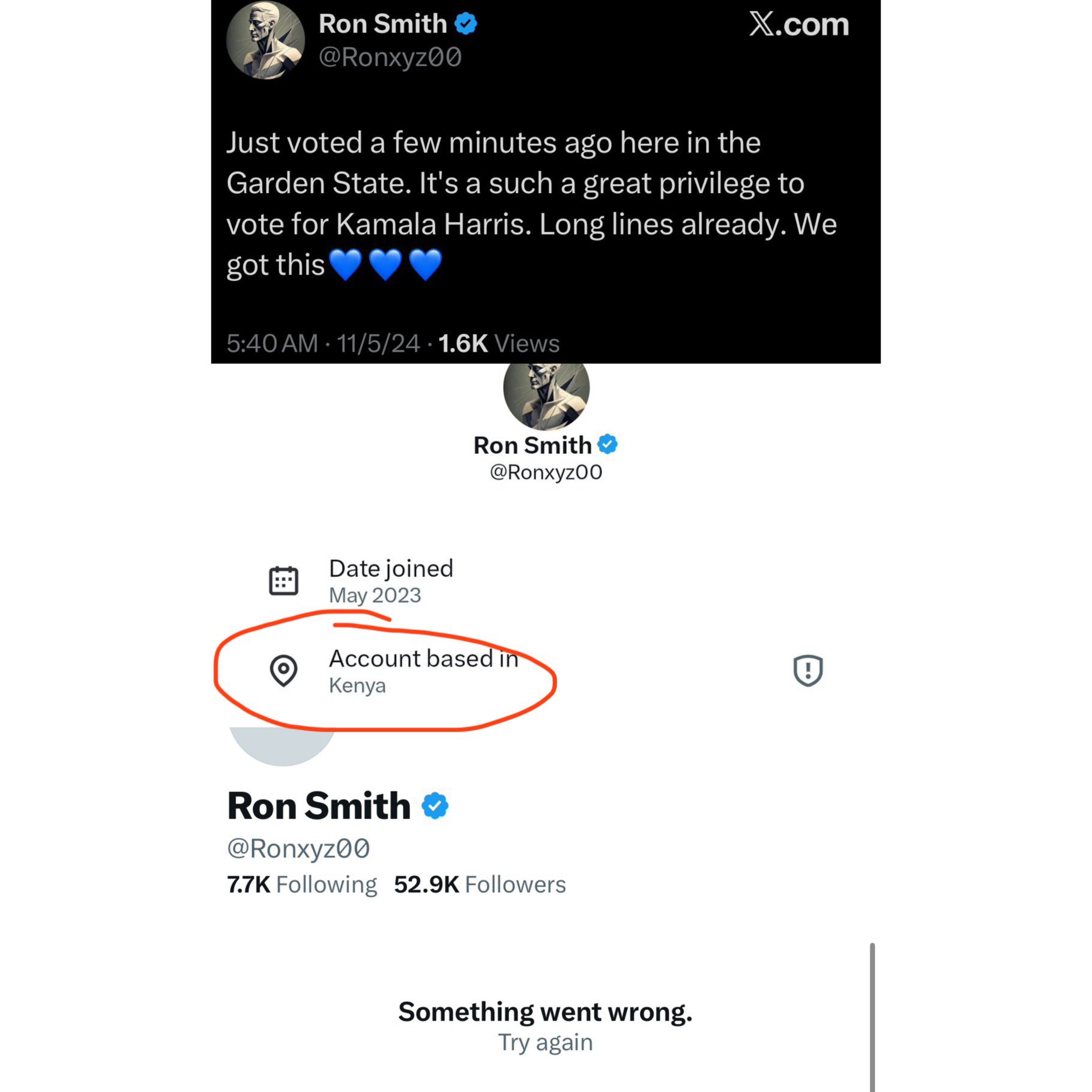Viewport: 1092px width, 1092px height.
Task: Click the verified badge in the tweet header
Action: point(465,24)
